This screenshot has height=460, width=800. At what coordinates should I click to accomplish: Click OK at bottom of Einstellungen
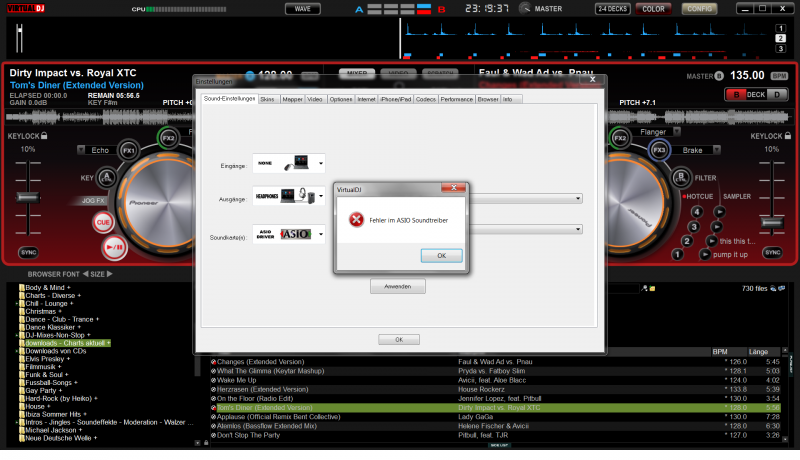tap(399, 340)
